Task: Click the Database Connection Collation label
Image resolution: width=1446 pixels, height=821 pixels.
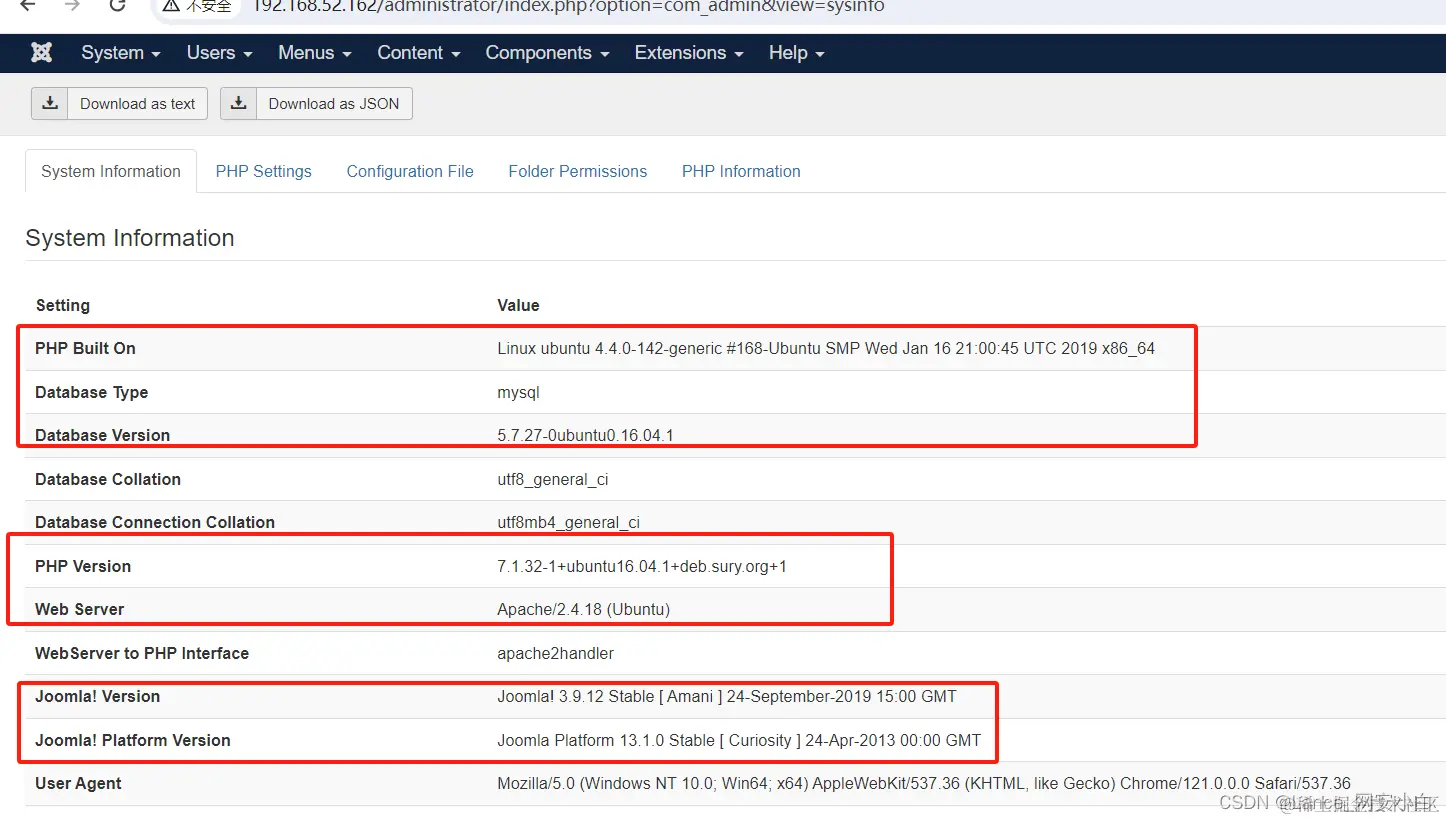Action: (155, 522)
